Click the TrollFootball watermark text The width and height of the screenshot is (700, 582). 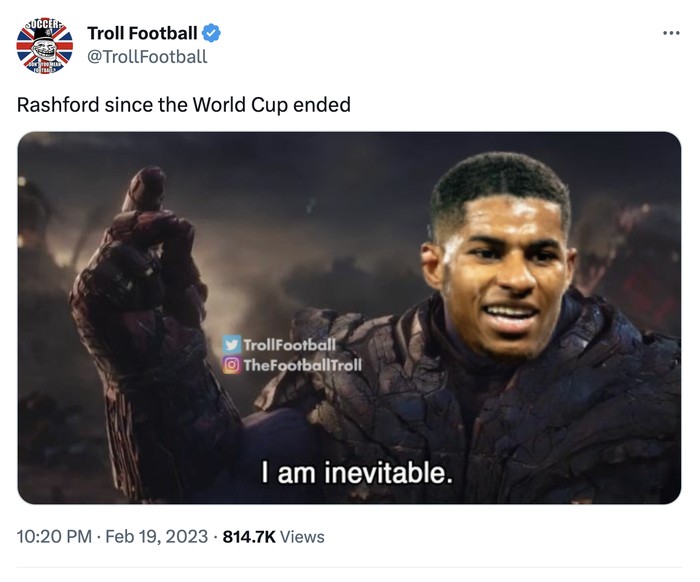(x=290, y=346)
